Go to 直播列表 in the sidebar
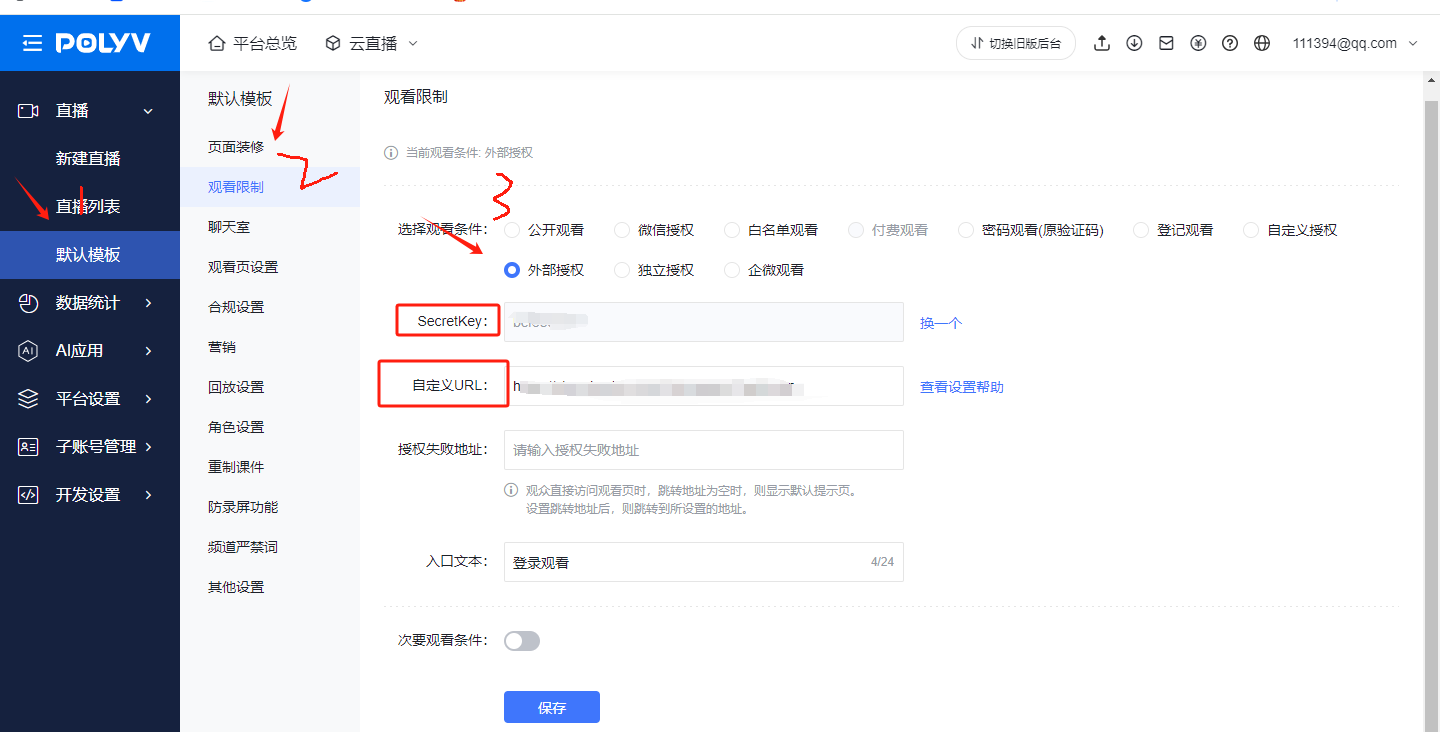The height and width of the screenshot is (732, 1440). coord(88,207)
